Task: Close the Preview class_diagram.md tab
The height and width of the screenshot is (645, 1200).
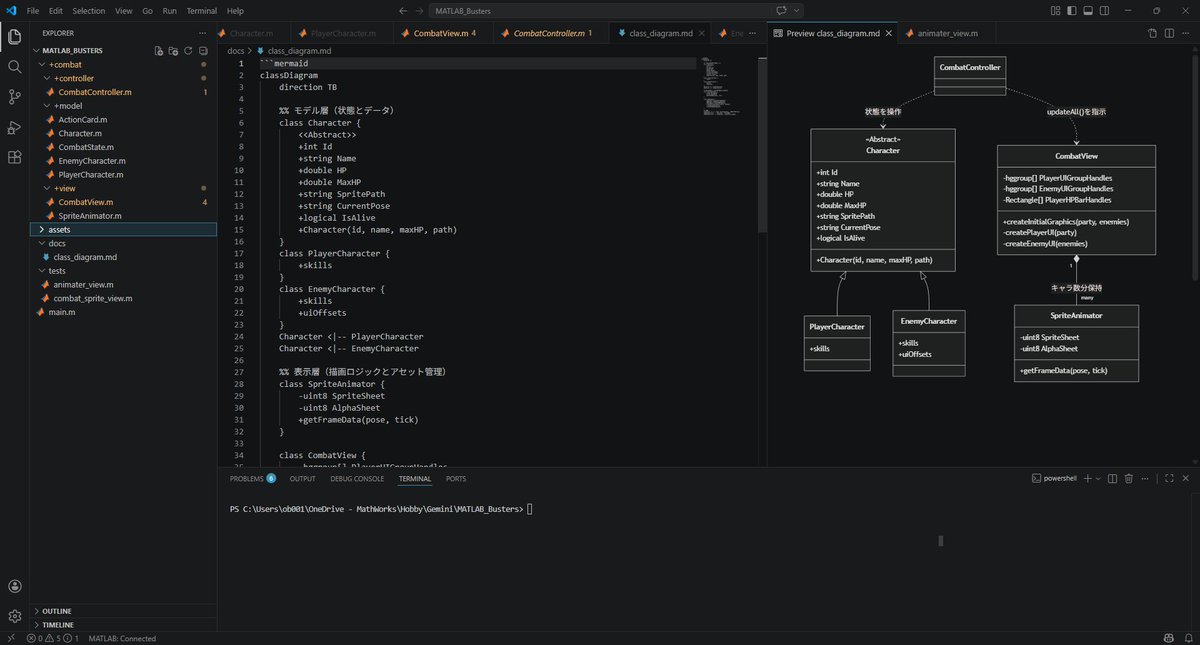Action: (x=890, y=33)
